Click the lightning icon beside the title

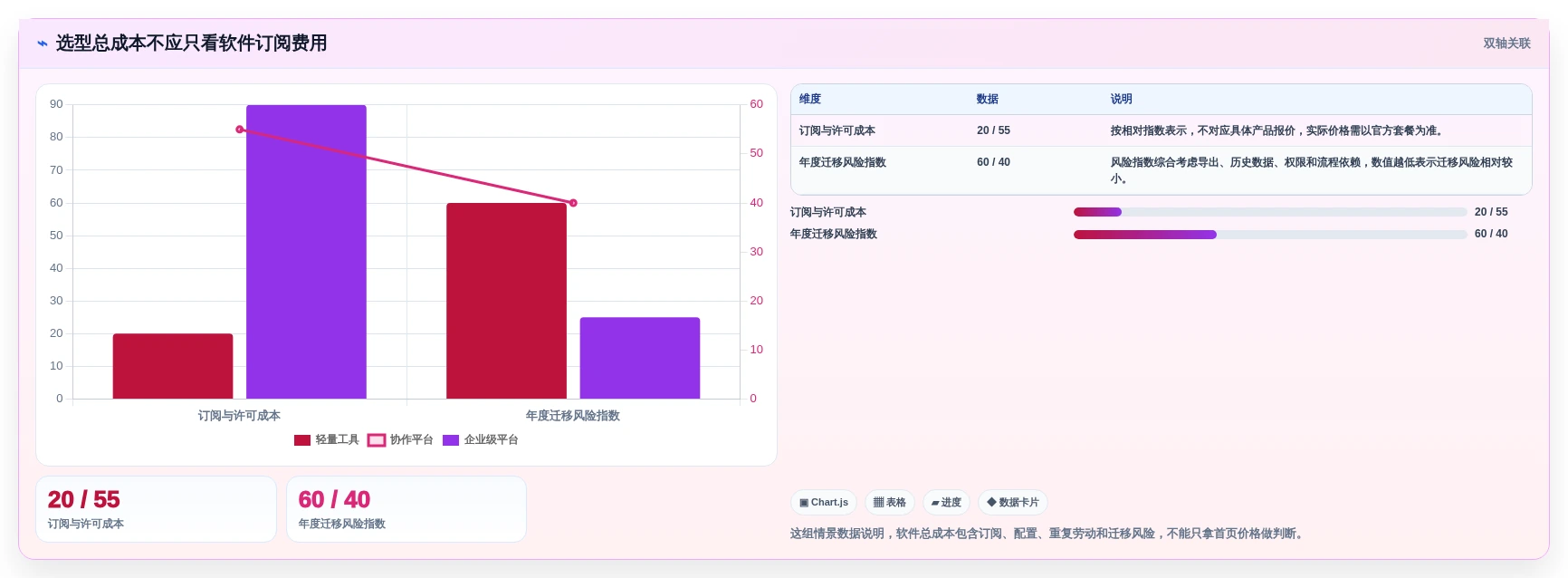43,43
